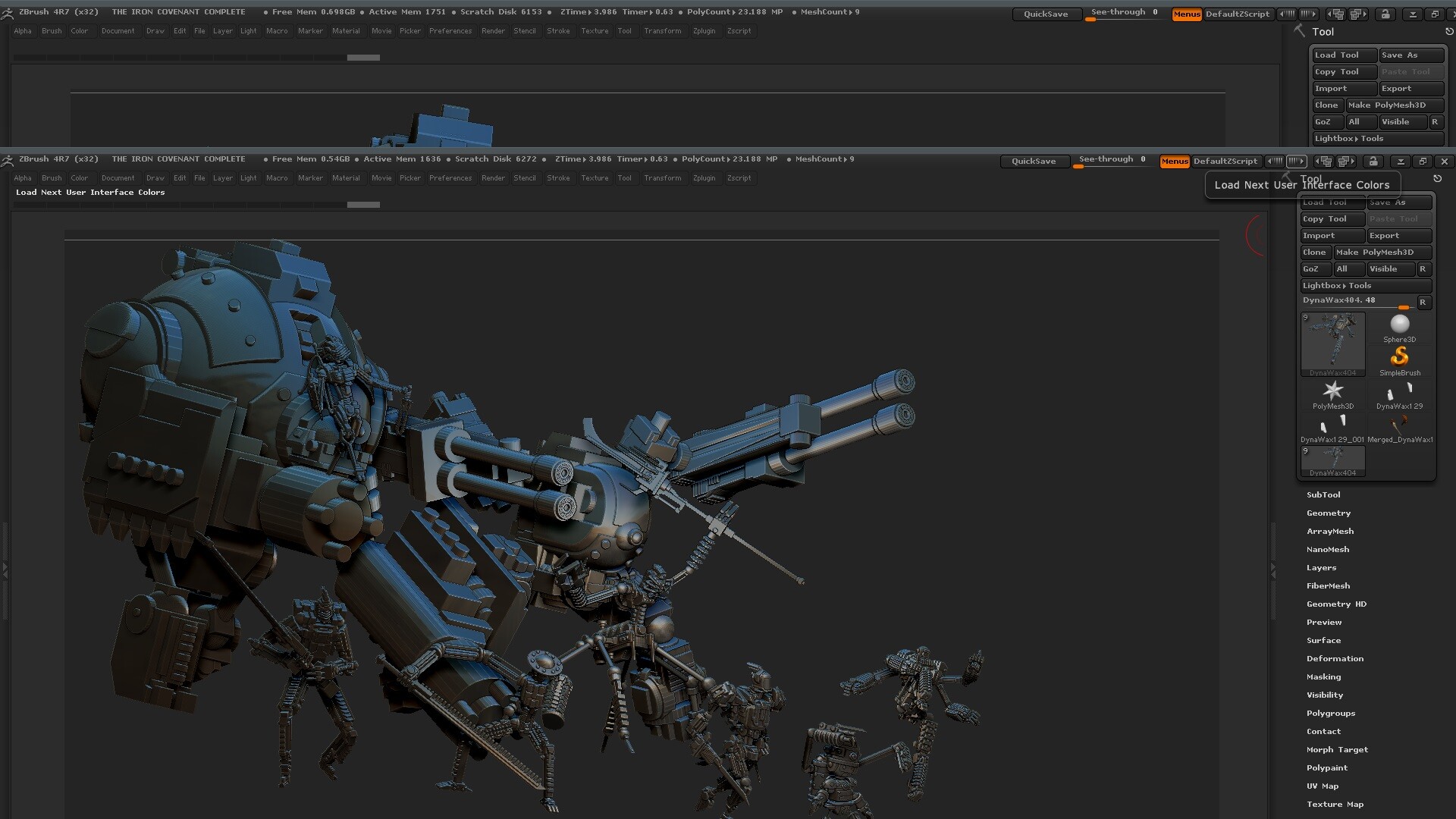Adjust See-through slider in front window
The image size is (1456, 819).
pyautogui.click(x=1113, y=162)
